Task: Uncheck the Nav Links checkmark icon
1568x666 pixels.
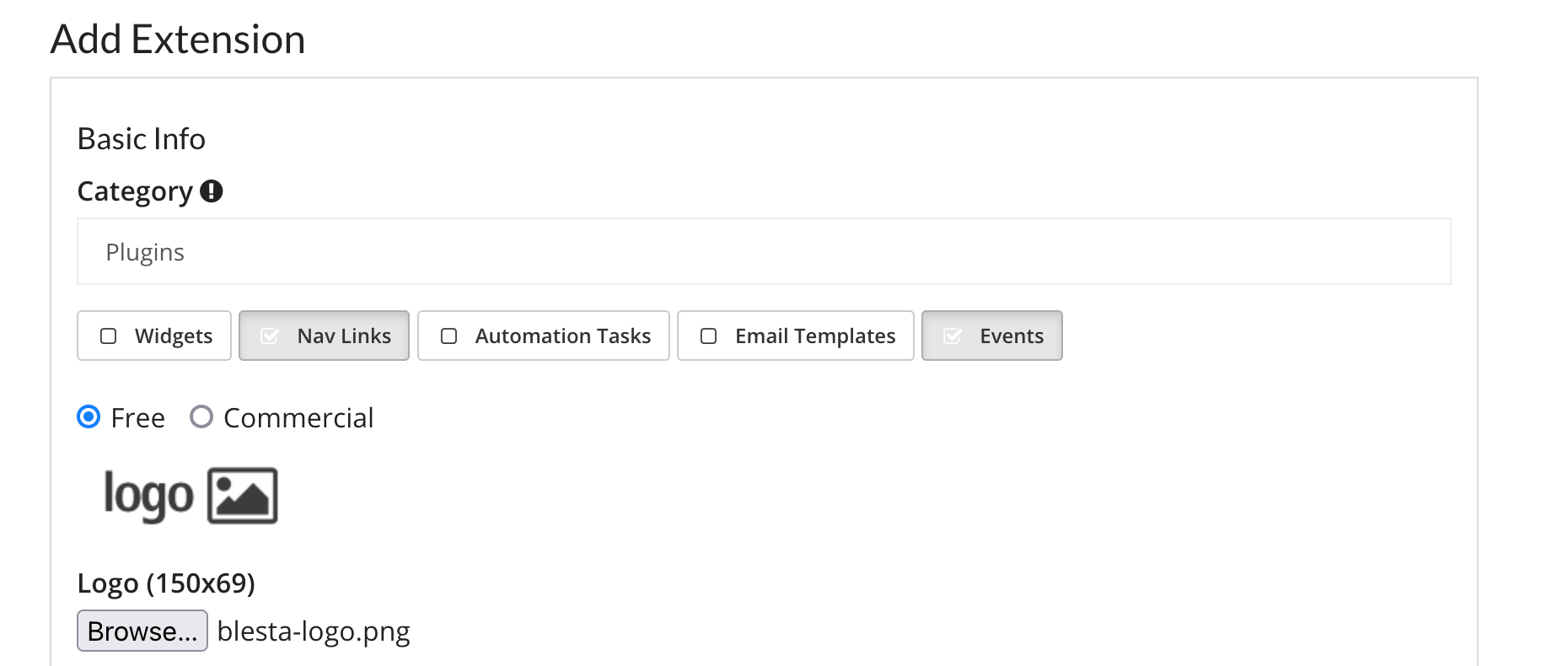Action: 270,336
